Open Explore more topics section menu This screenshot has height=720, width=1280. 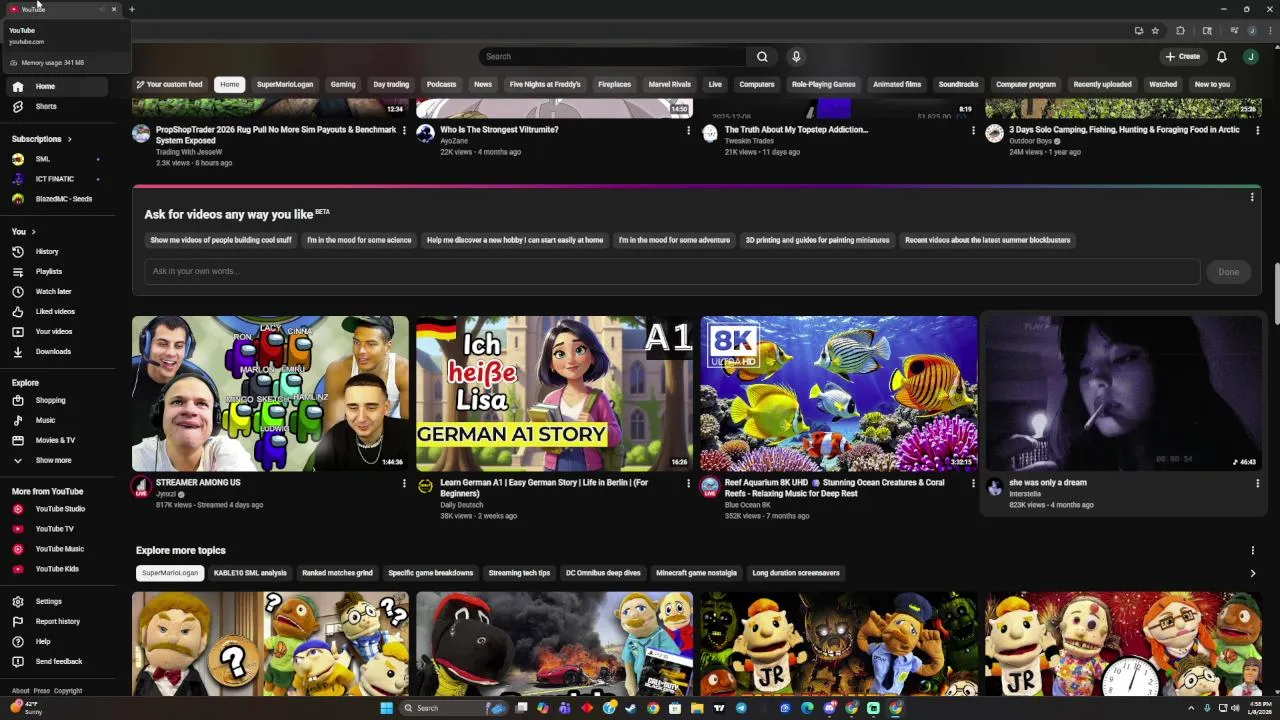[1252, 550]
